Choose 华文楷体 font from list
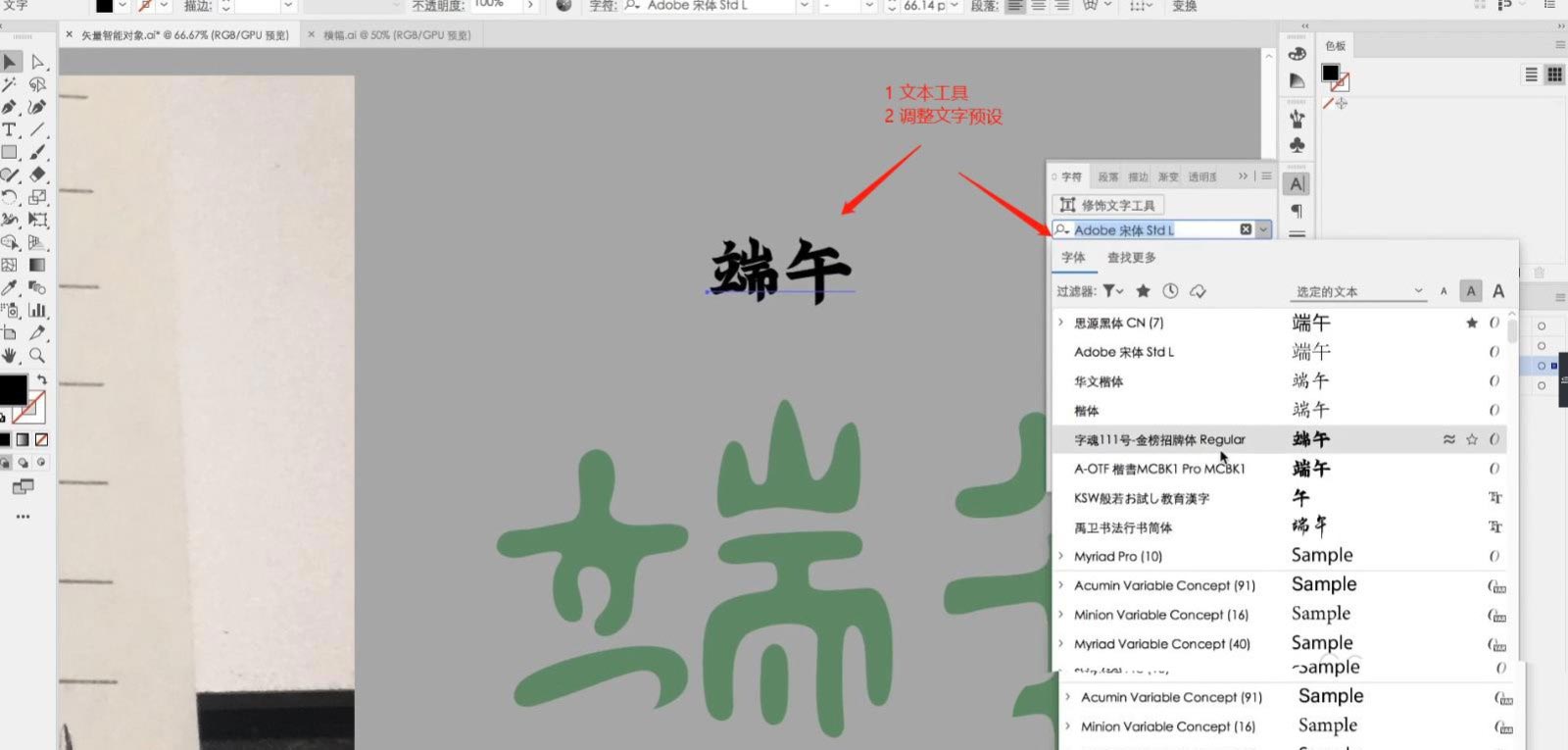 pyautogui.click(x=1279, y=381)
